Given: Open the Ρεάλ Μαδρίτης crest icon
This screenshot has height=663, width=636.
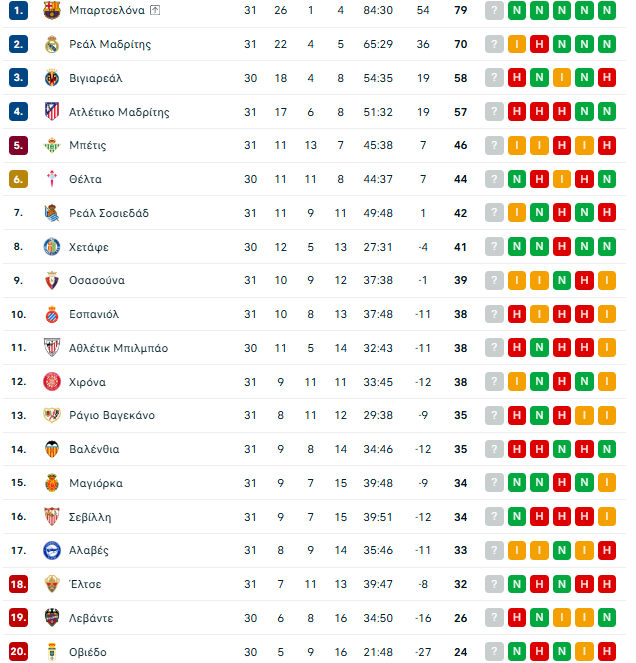Looking at the screenshot, I should point(52,44).
